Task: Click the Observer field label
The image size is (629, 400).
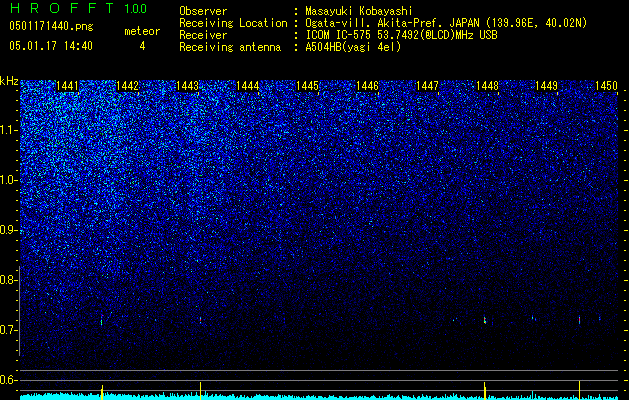Action: 203,11
